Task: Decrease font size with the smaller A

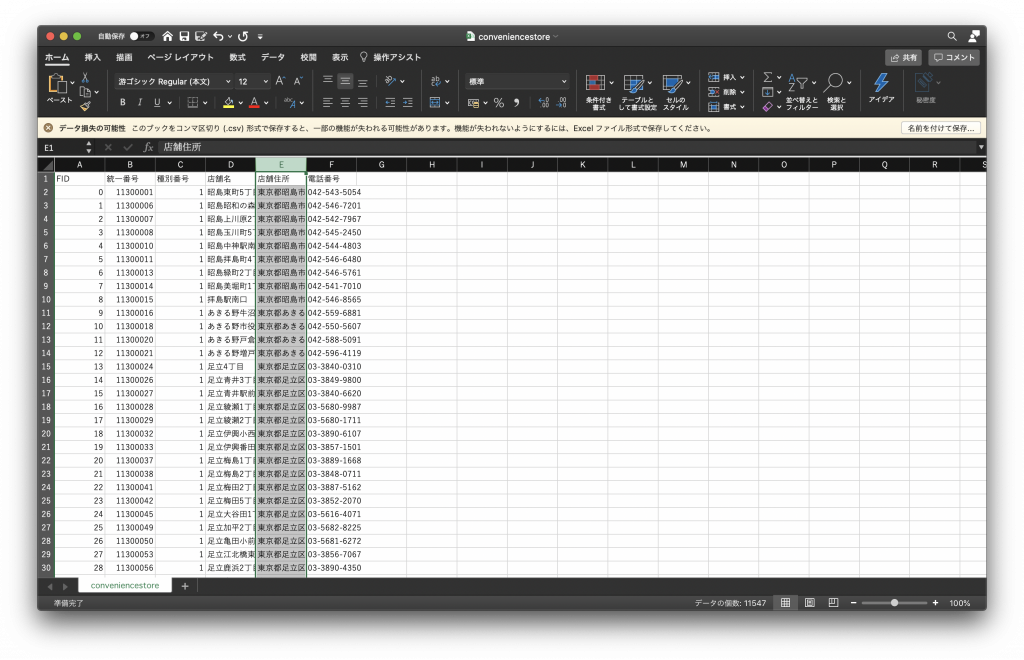Action: click(298, 81)
